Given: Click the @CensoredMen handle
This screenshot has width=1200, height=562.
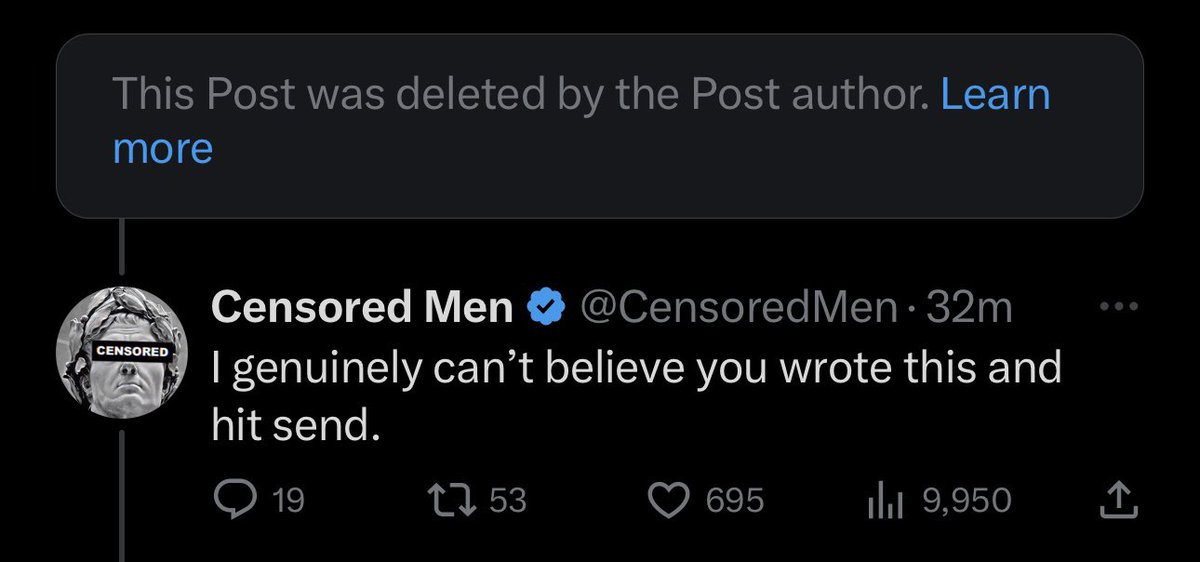Looking at the screenshot, I should click(738, 309).
